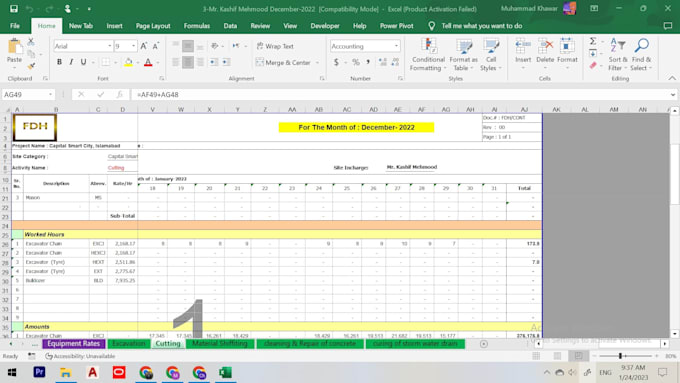Open Premiere Pro from taskbar
Image resolution: width=680 pixels, height=383 pixels.
(x=39, y=372)
